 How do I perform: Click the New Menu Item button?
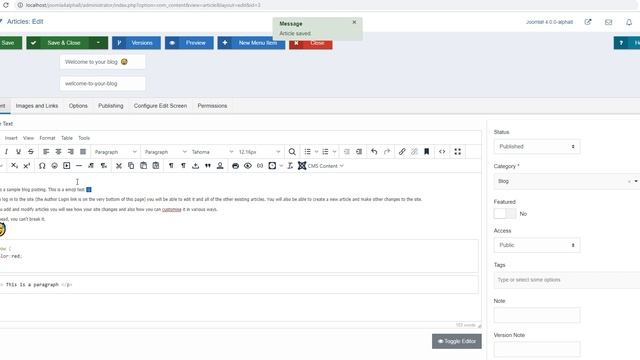[251, 43]
